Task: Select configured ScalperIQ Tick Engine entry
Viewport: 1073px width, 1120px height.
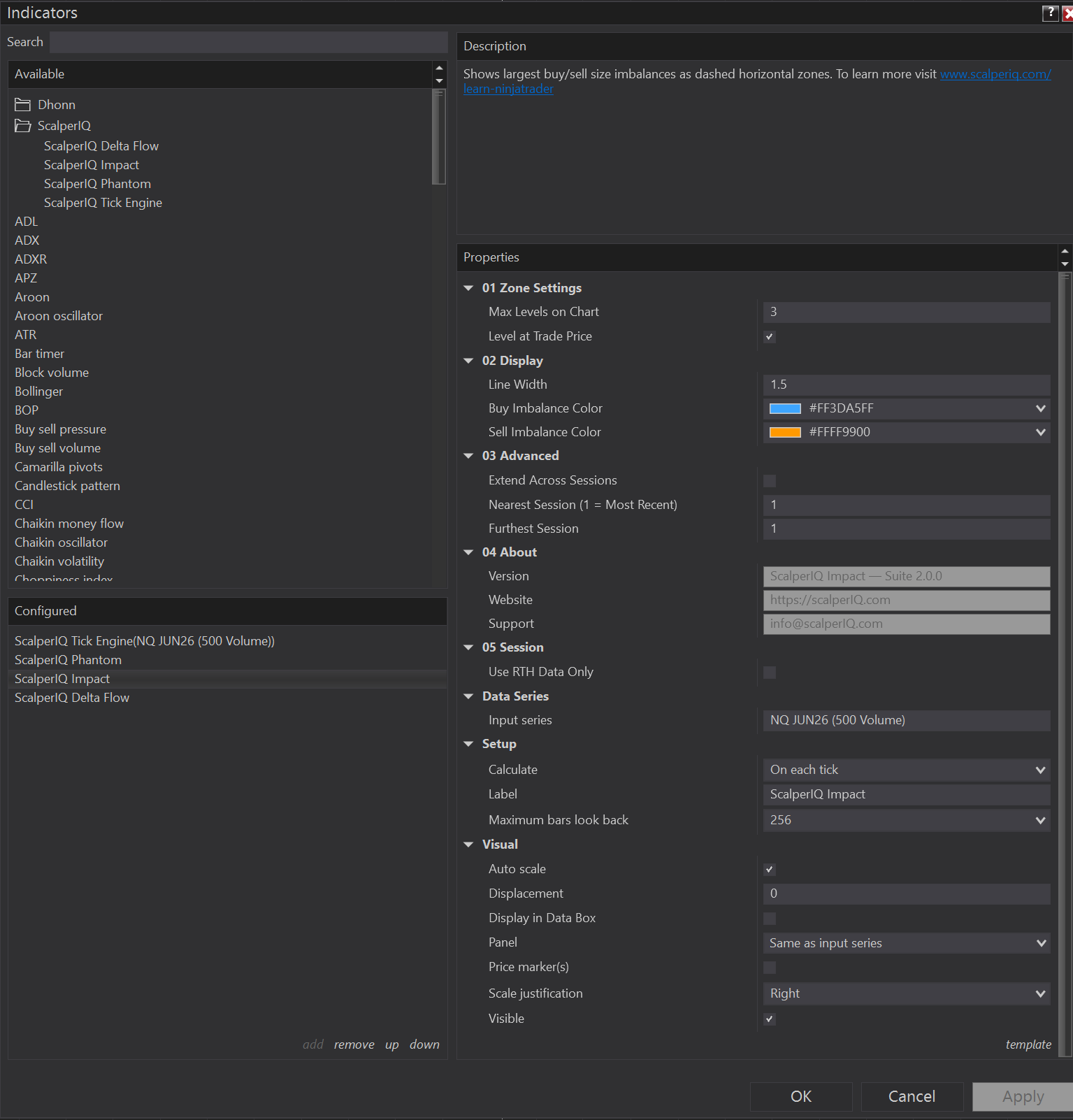Action: point(145,641)
